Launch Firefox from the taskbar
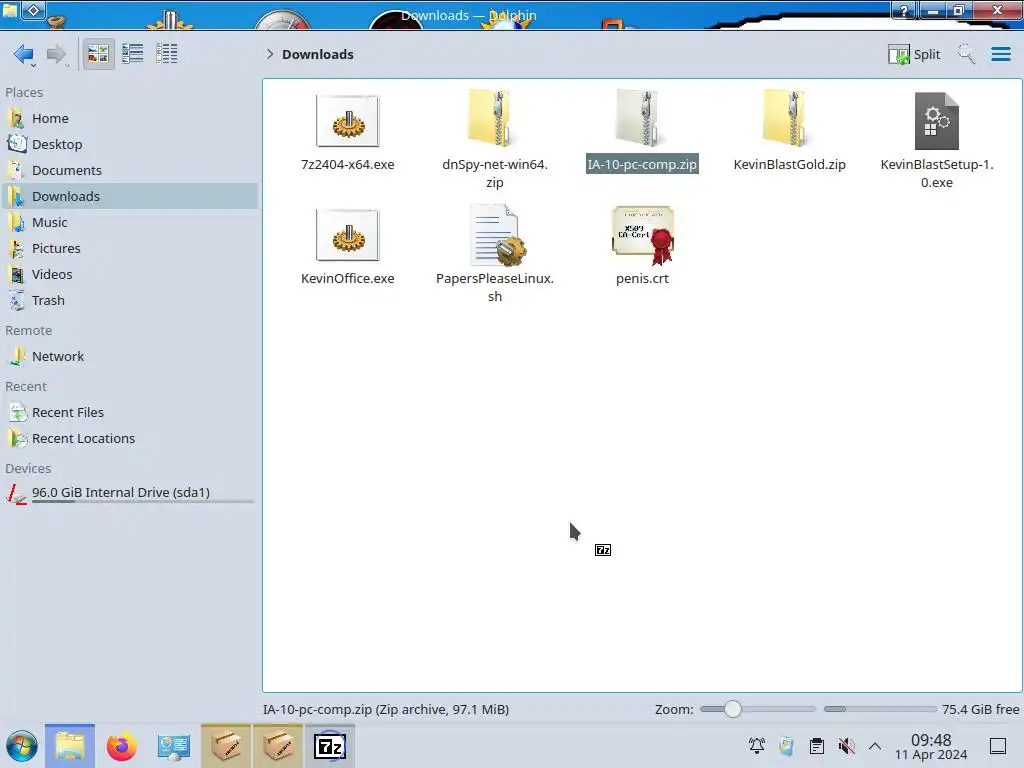 121,746
